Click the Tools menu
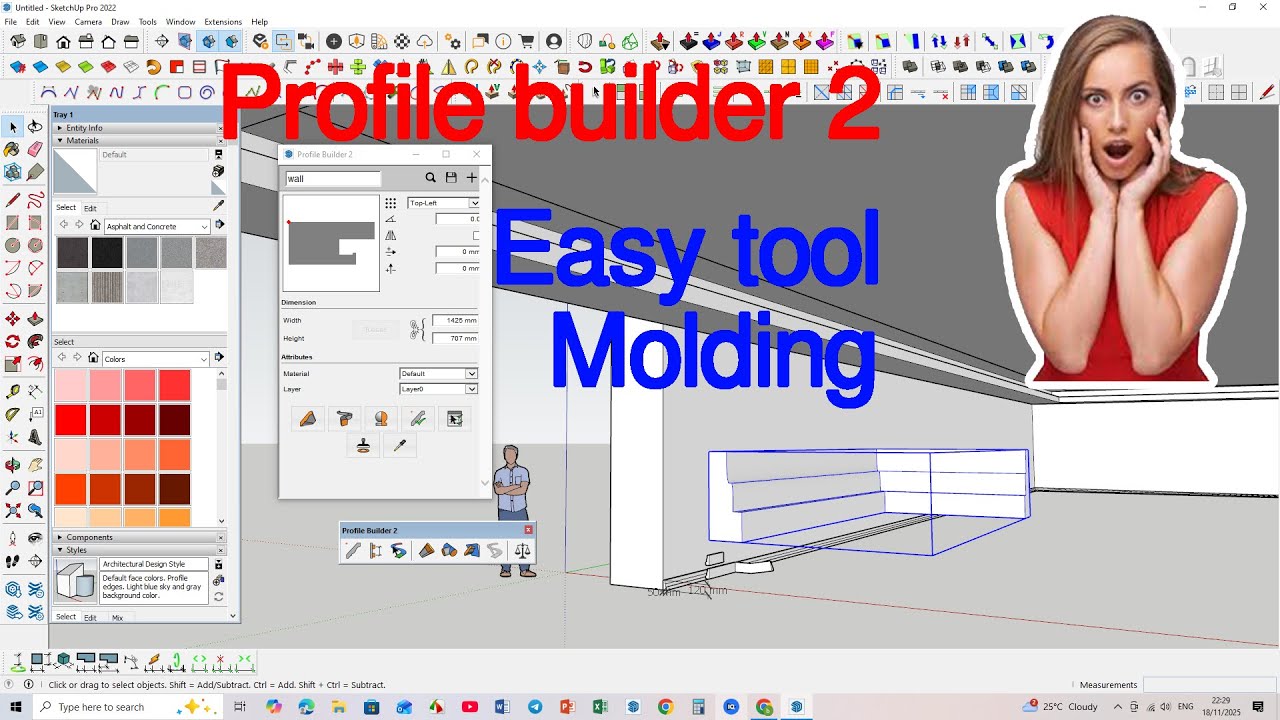Screen dimensions: 1280x720 click(147, 21)
